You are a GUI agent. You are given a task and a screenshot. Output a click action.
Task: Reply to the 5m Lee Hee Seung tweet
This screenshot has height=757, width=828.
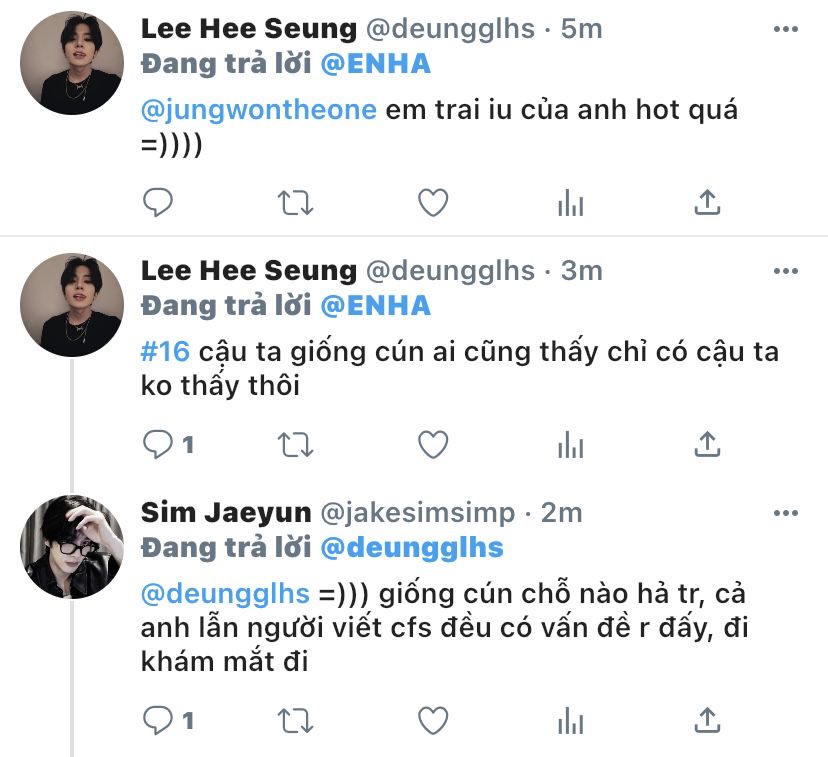click(x=158, y=202)
